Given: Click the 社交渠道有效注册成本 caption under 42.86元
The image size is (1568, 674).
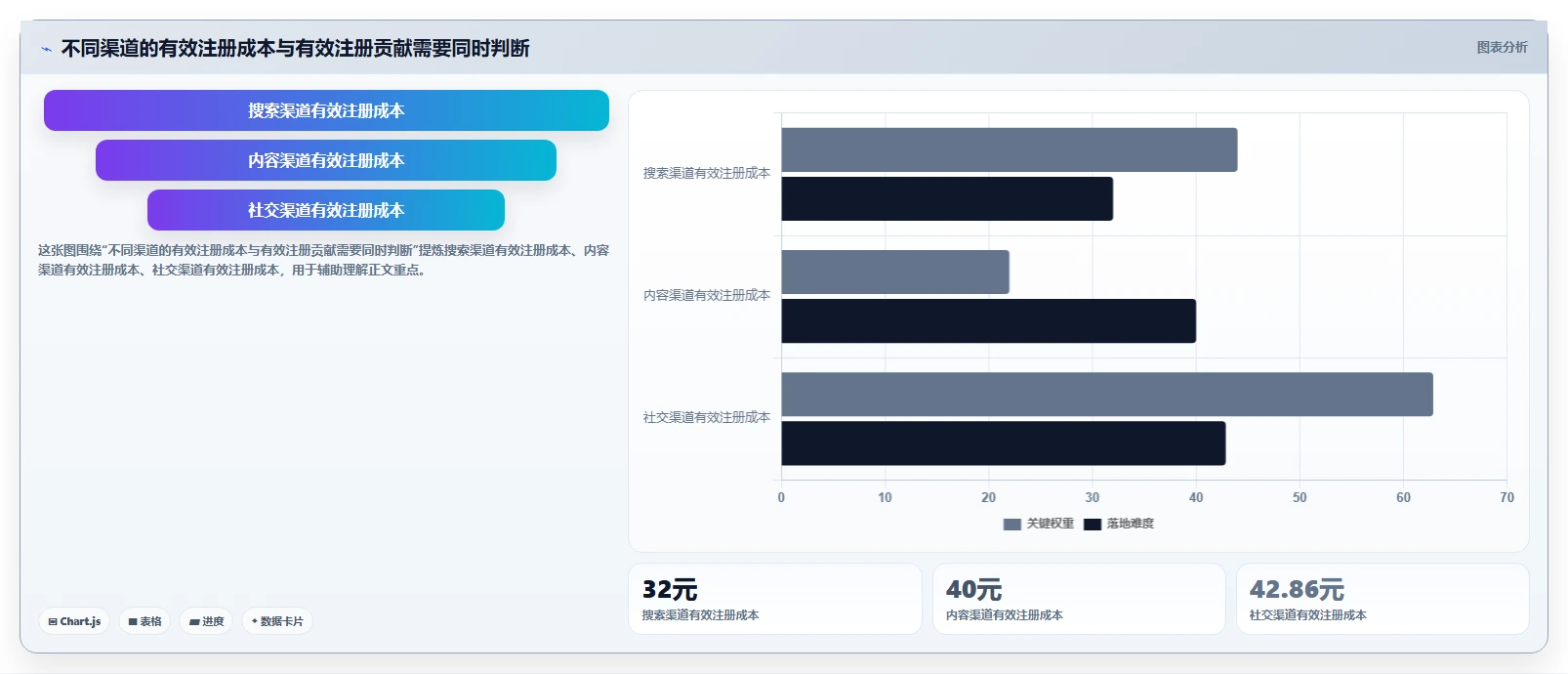Looking at the screenshot, I should (1307, 615).
